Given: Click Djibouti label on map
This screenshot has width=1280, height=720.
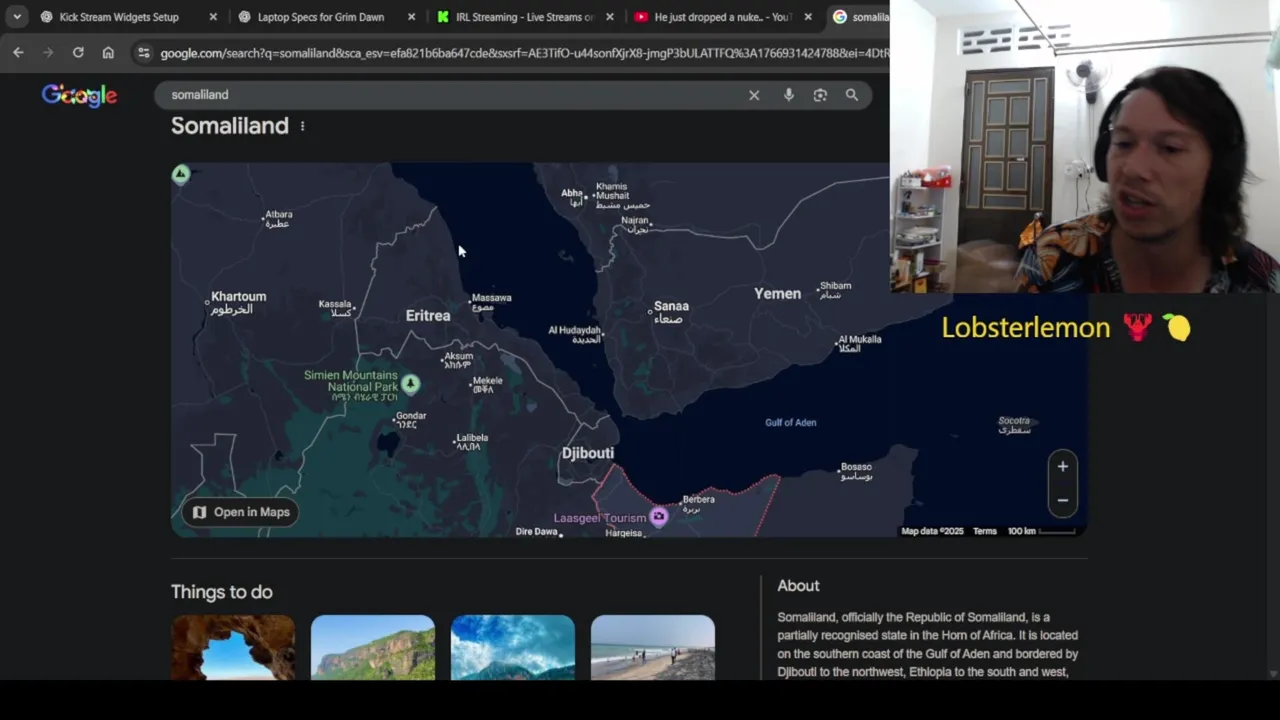Looking at the screenshot, I should [587, 453].
